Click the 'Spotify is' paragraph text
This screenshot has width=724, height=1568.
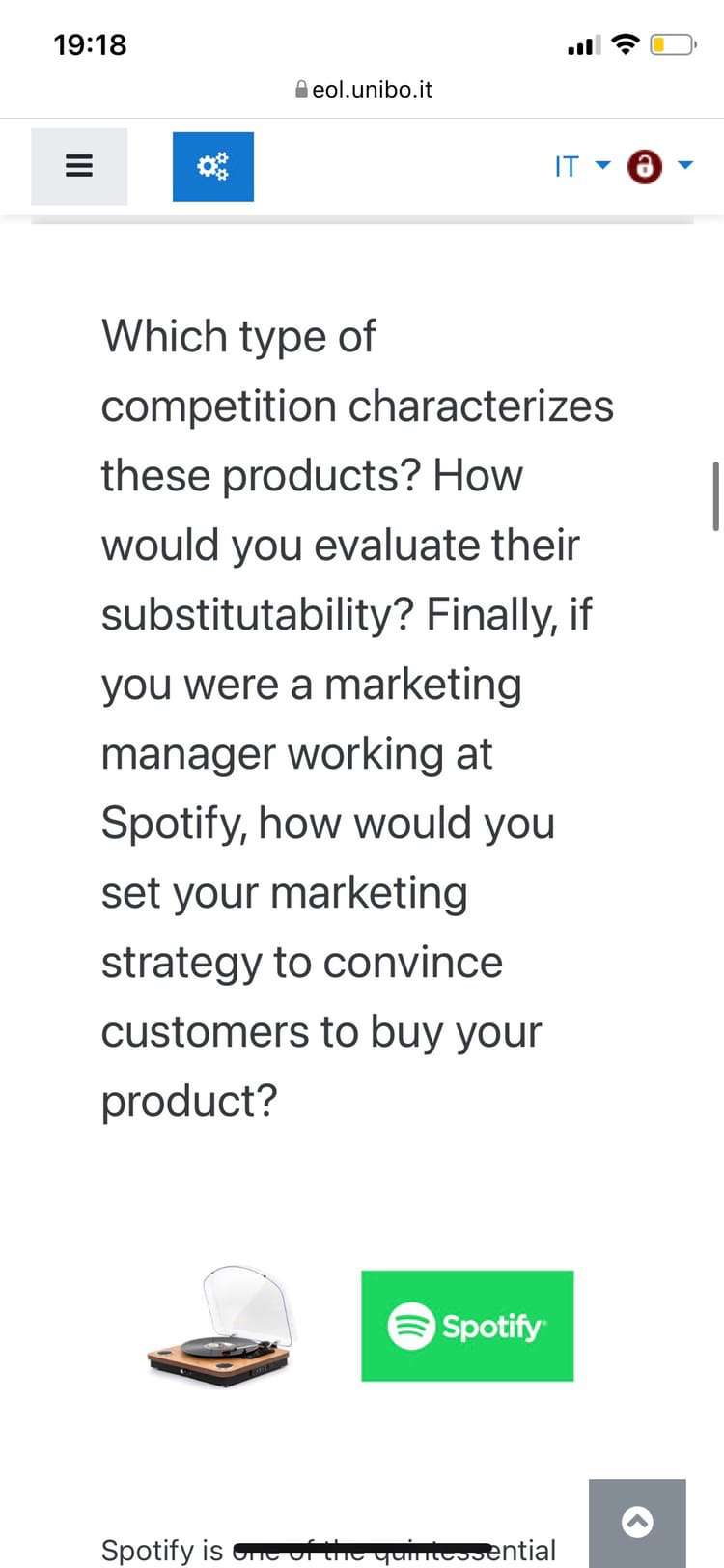162,1551
